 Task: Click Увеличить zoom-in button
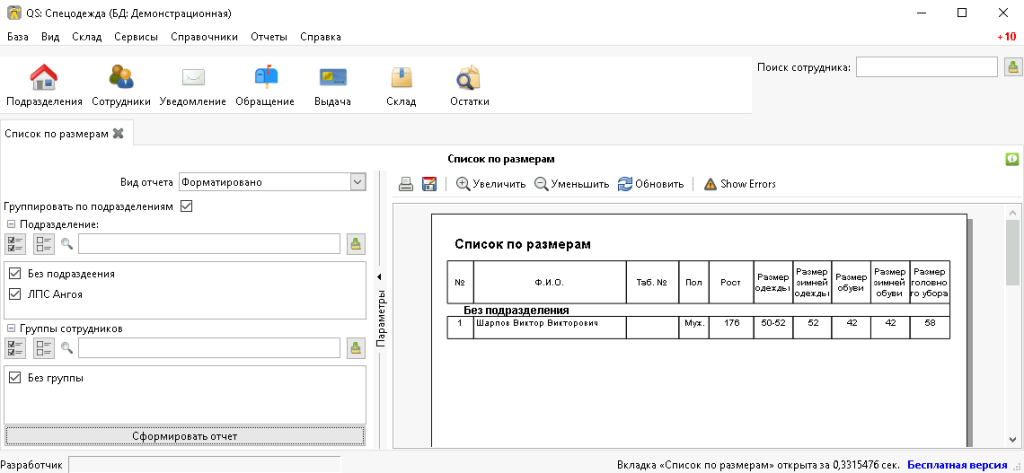click(x=491, y=184)
